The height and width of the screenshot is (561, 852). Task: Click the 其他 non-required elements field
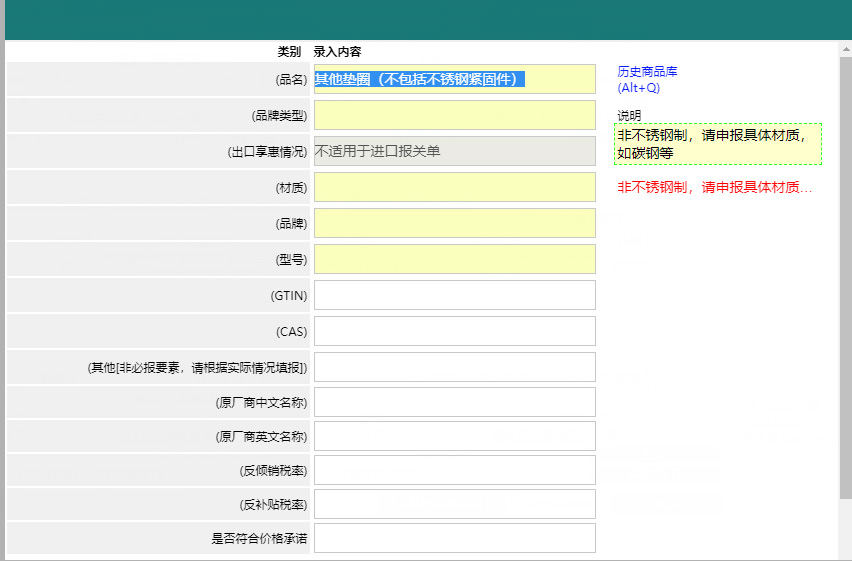[455, 367]
